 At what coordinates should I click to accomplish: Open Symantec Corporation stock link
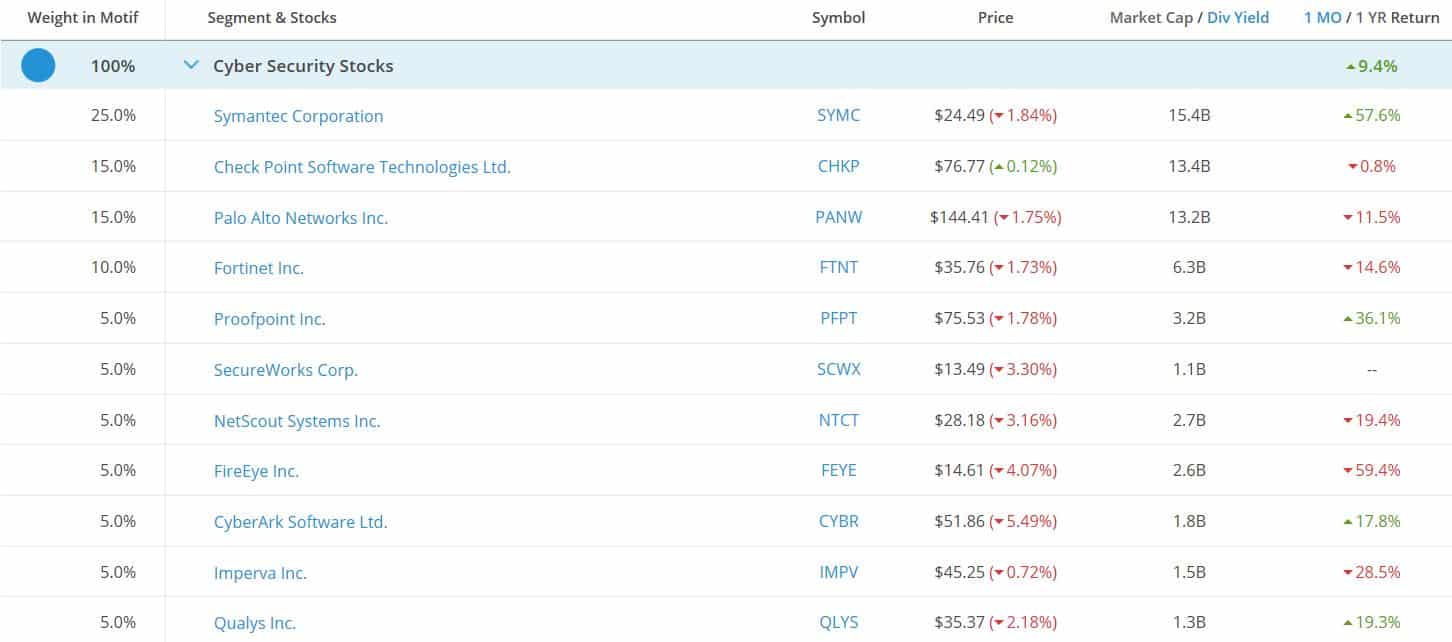(x=298, y=116)
